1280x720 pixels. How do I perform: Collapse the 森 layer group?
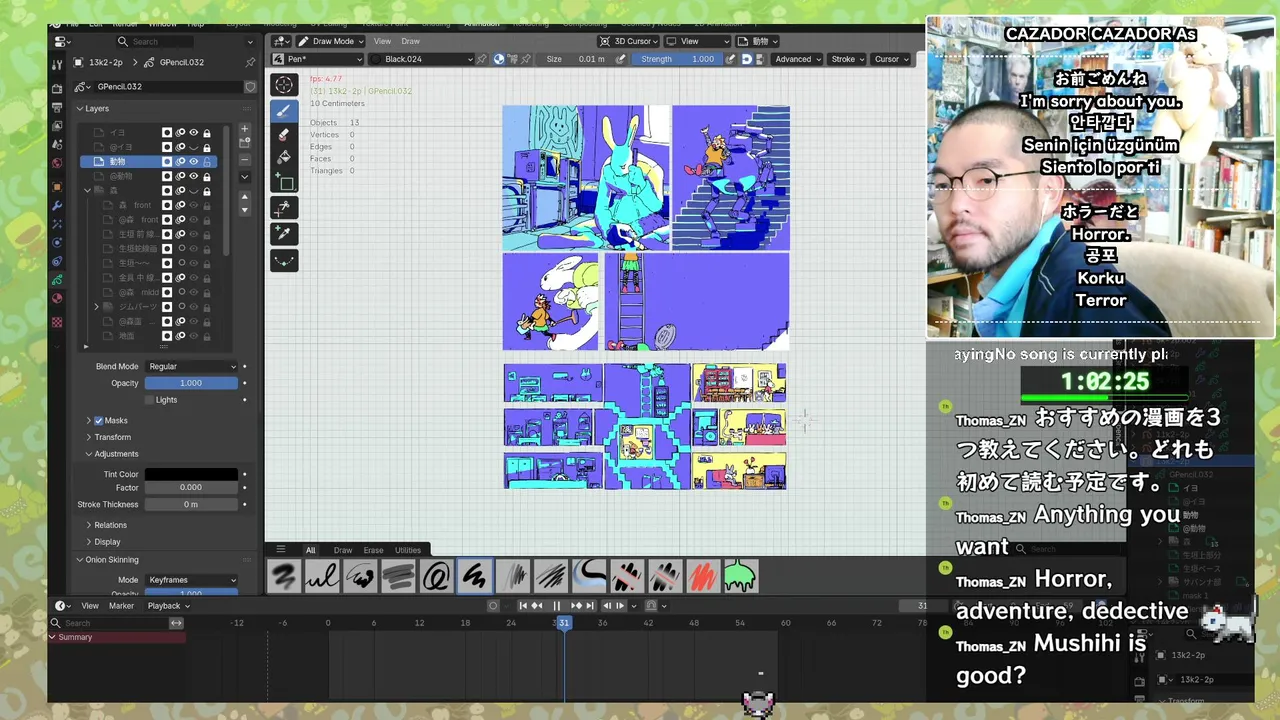point(87,190)
